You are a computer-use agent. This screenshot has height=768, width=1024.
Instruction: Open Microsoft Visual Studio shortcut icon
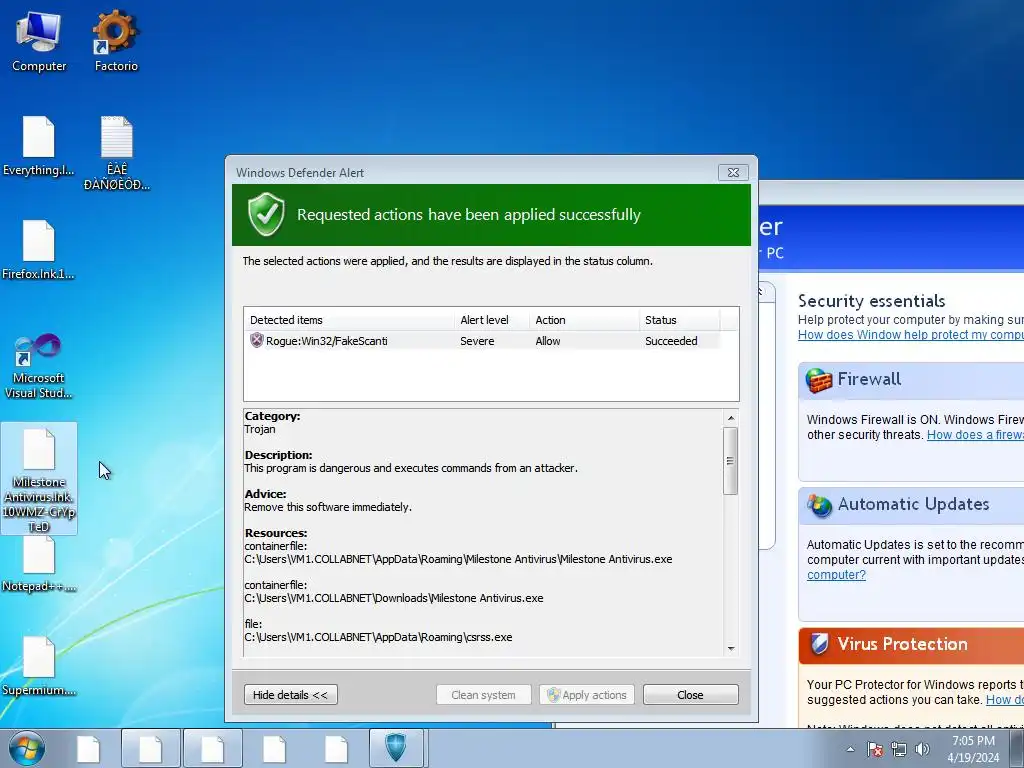pos(39,366)
